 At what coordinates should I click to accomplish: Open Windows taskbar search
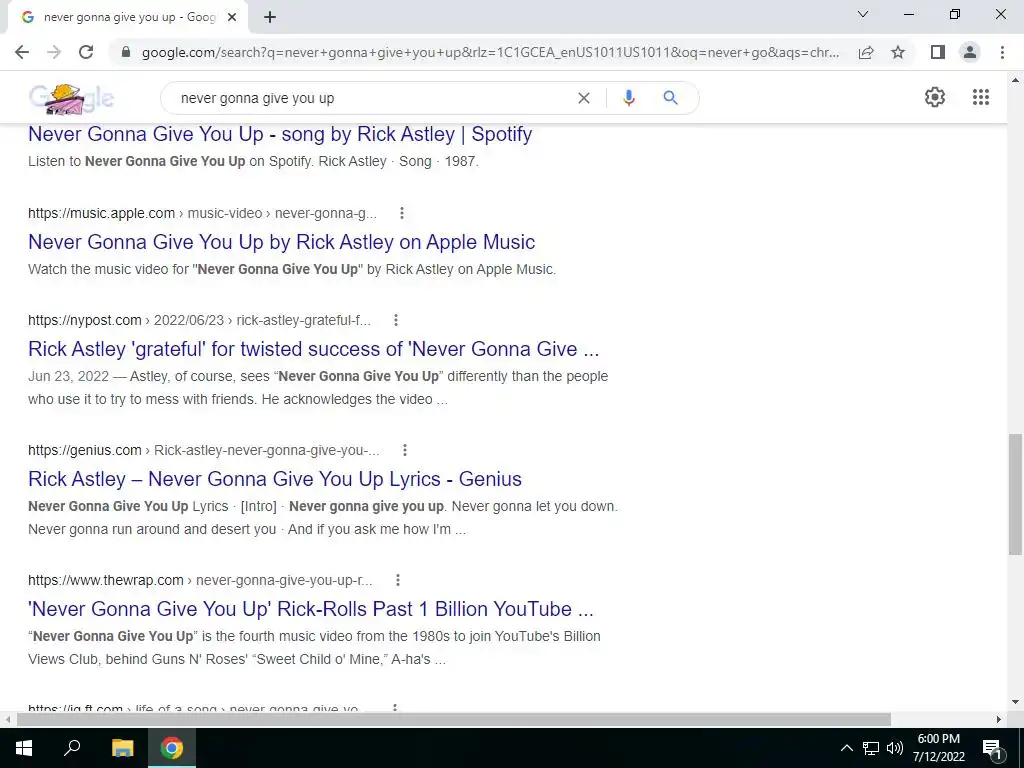click(72, 748)
